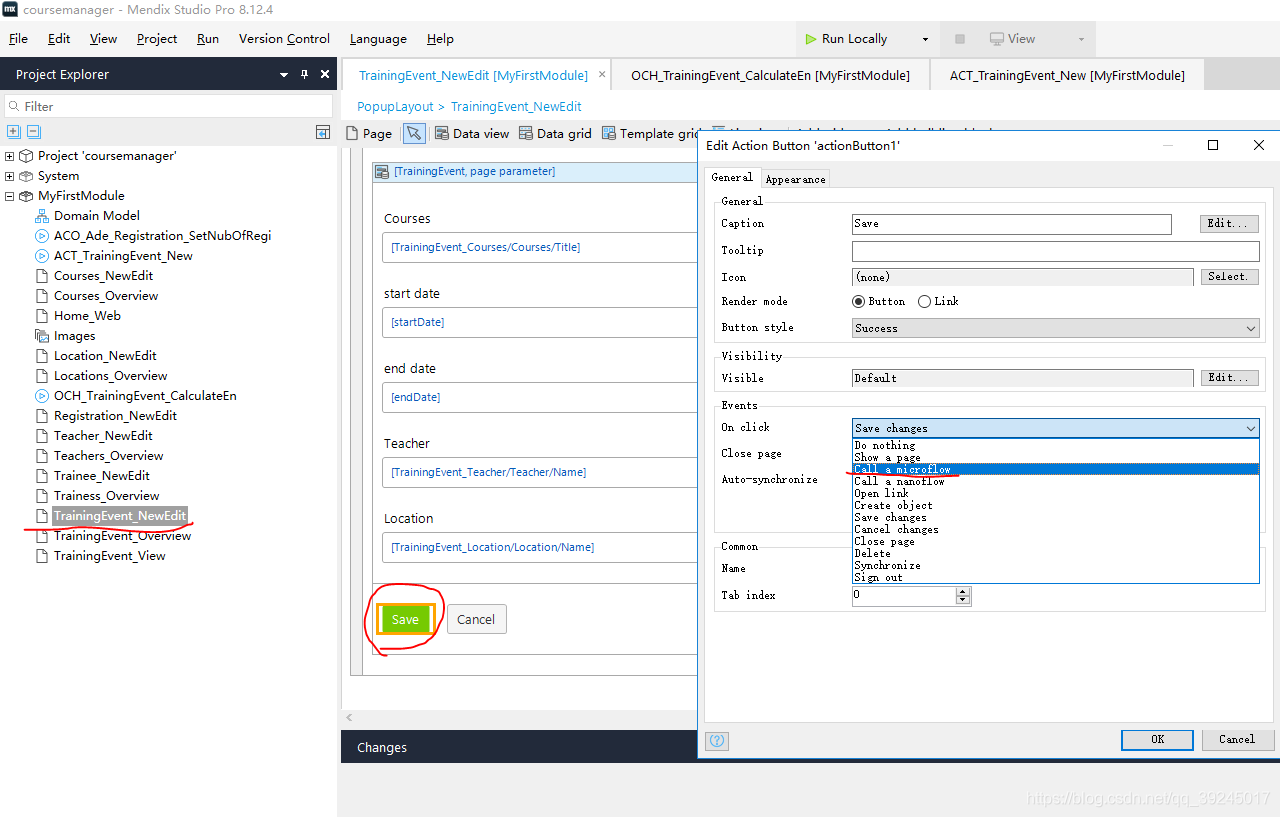Choose 'Call a microflow' from On click list
Screen dimensions: 1280x817
(903, 469)
